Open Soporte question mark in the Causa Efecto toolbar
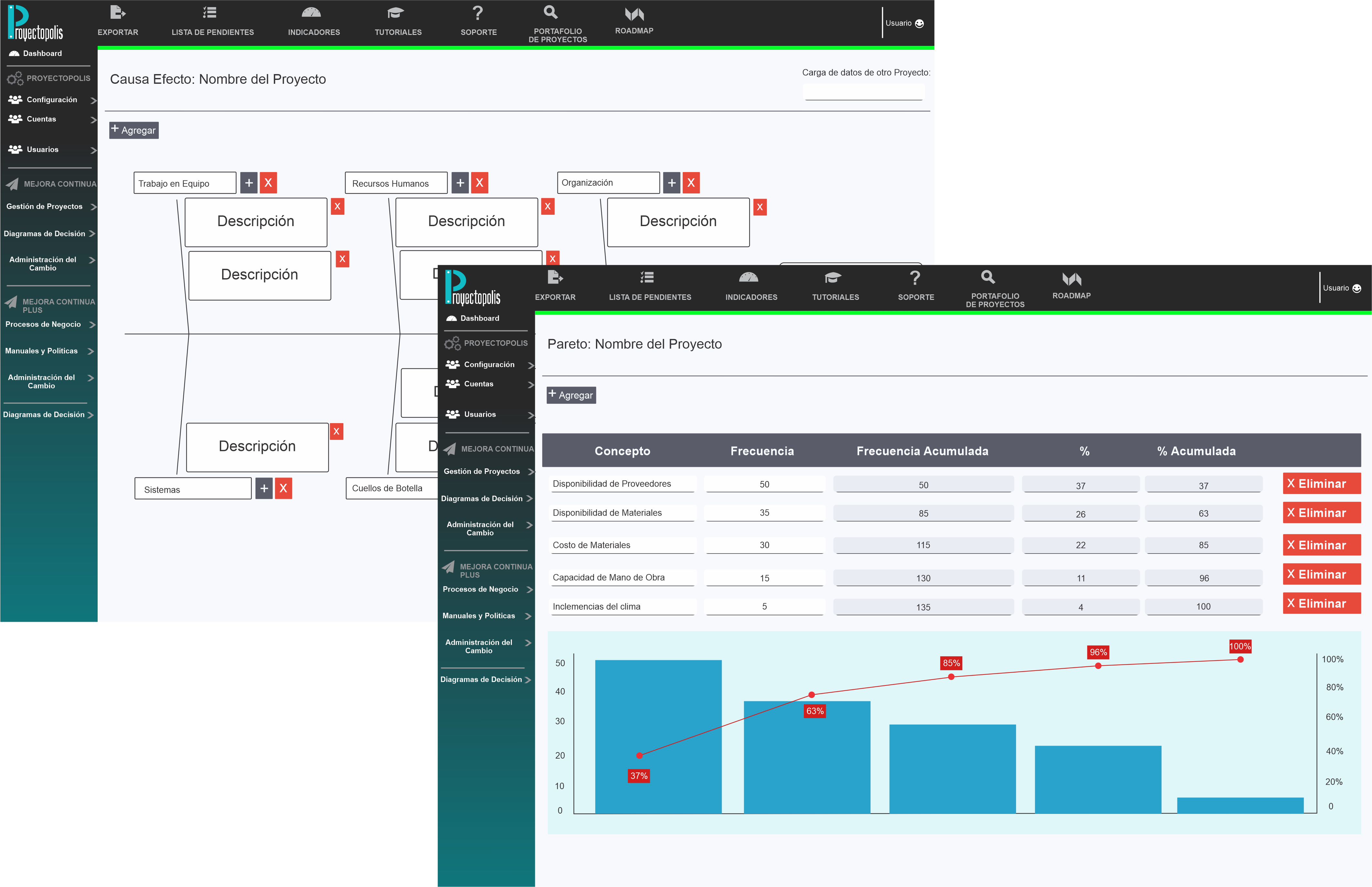1372x887 pixels. tap(478, 13)
